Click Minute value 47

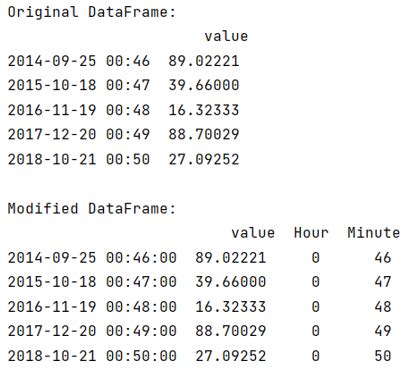[383, 282]
